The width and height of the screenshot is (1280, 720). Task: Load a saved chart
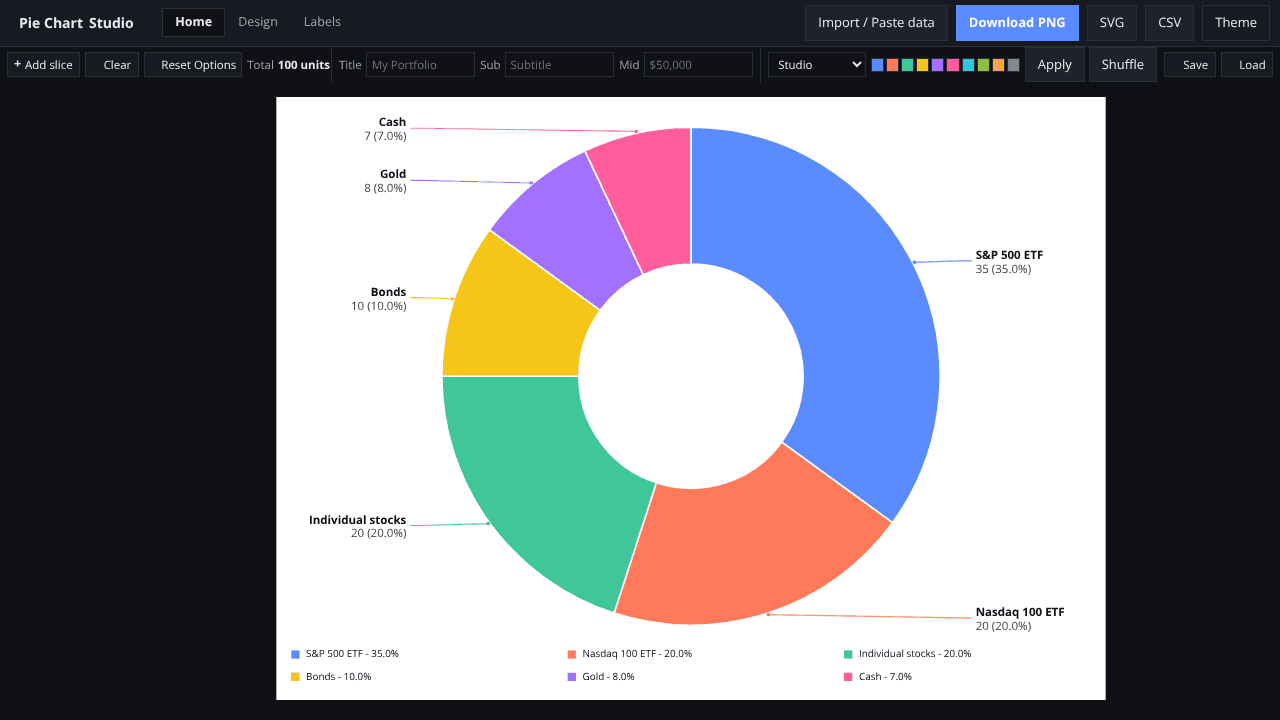[x=1246, y=65]
